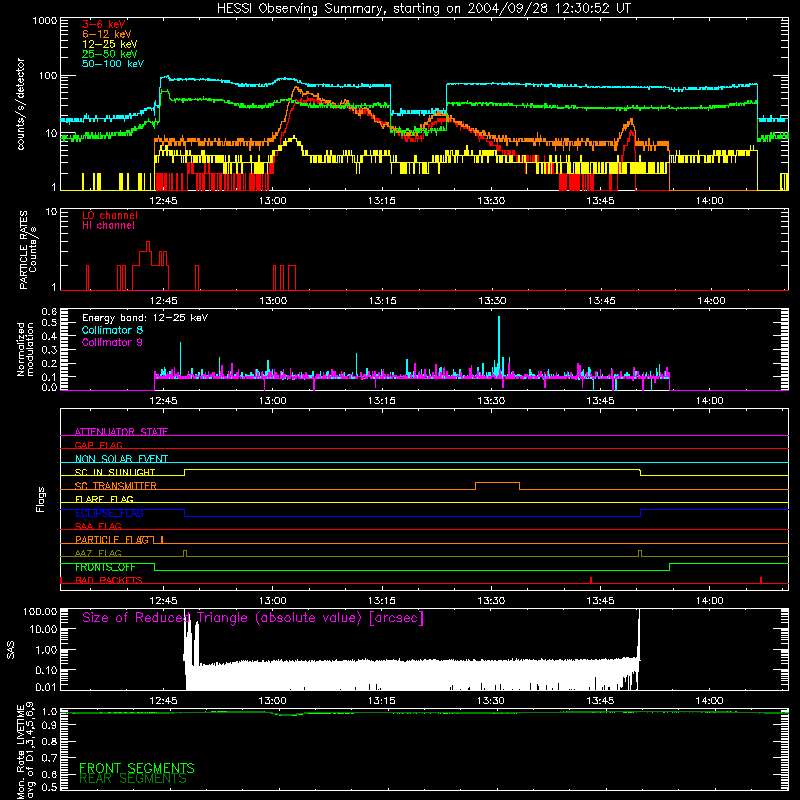Click the REAR SEGMENTS legend entry
The image size is (800, 800).
[x=133, y=779]
